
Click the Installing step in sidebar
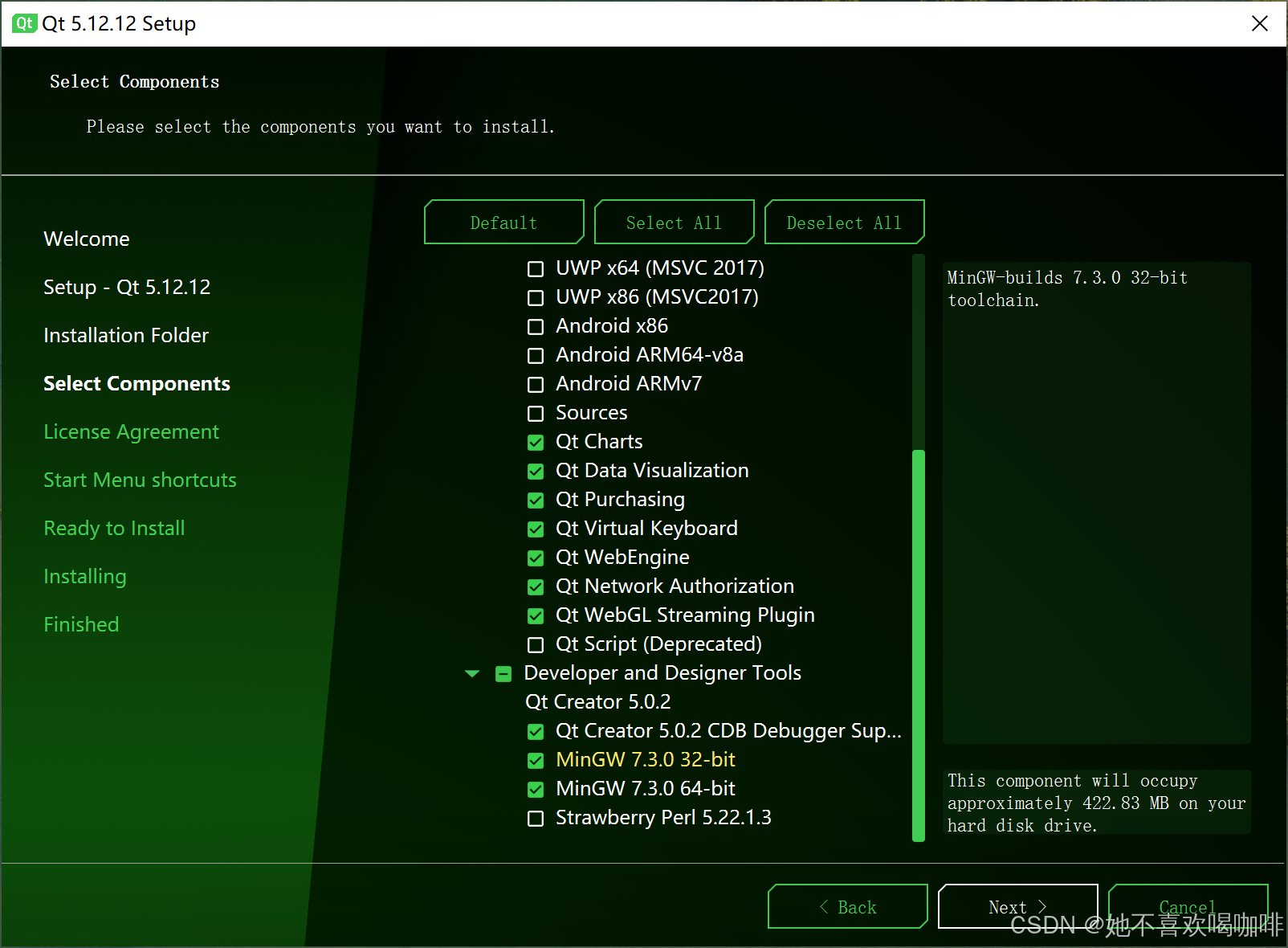click(85, 576)
